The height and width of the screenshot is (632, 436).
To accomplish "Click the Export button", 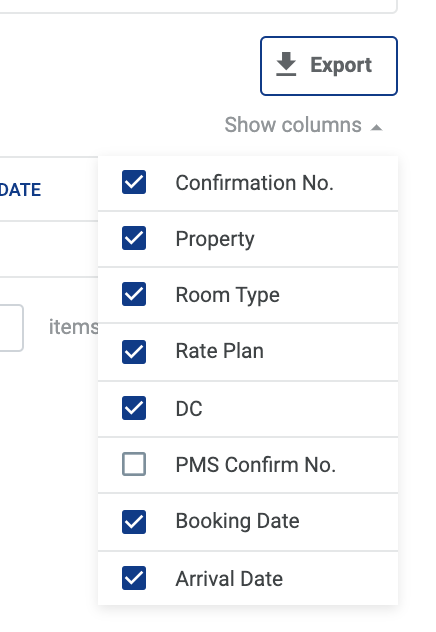I will [329, 66].
